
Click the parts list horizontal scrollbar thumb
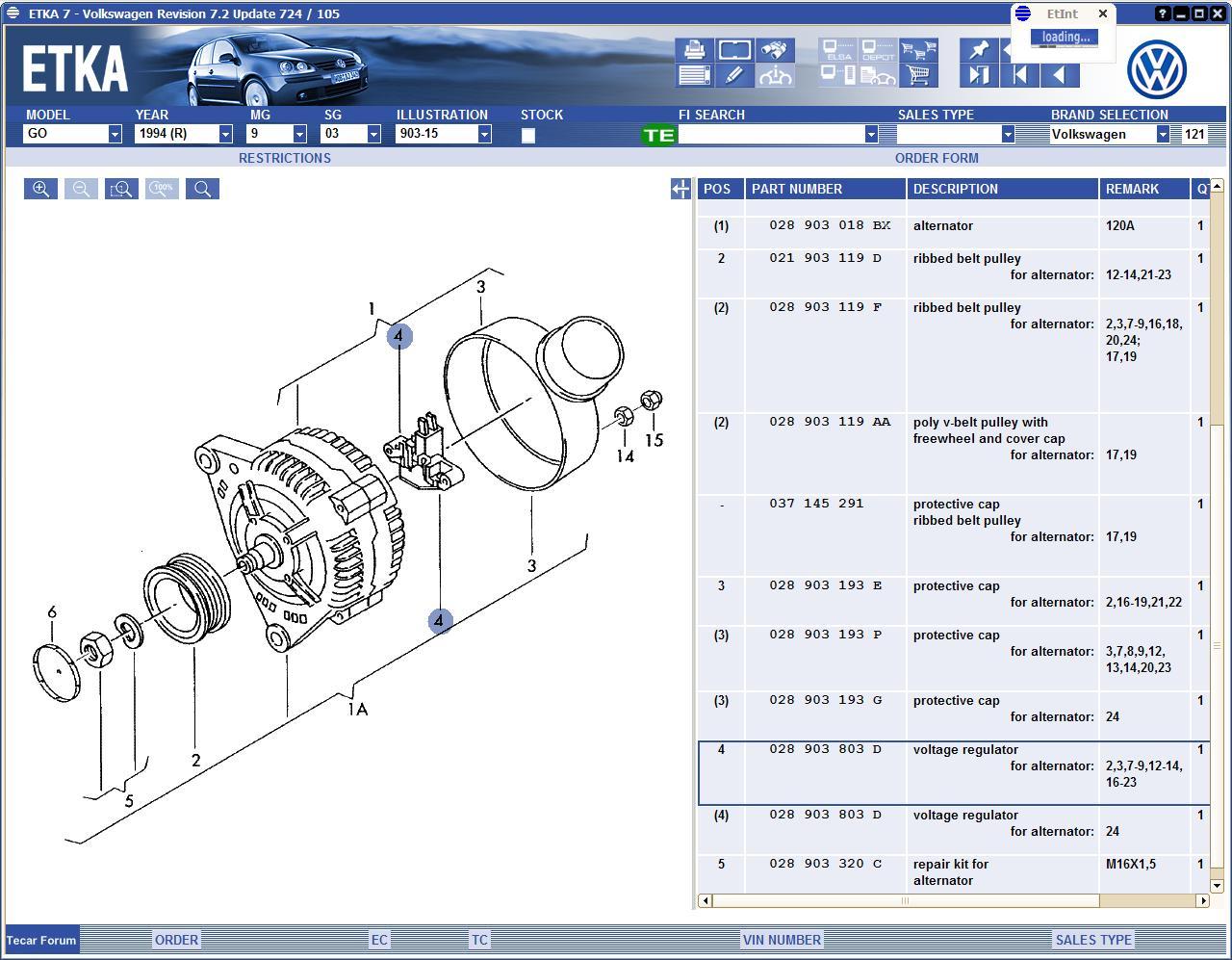905,901
